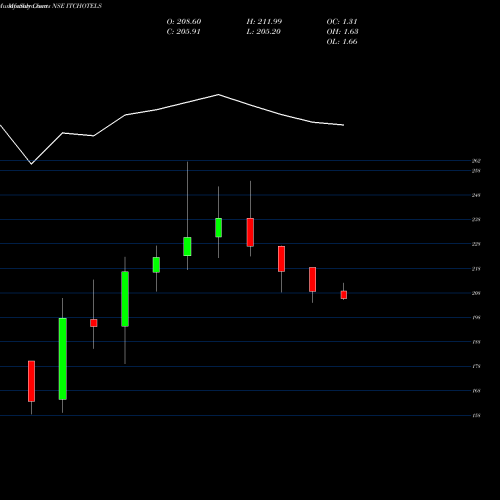Click the 258 price axis label

tap(476, 171)
